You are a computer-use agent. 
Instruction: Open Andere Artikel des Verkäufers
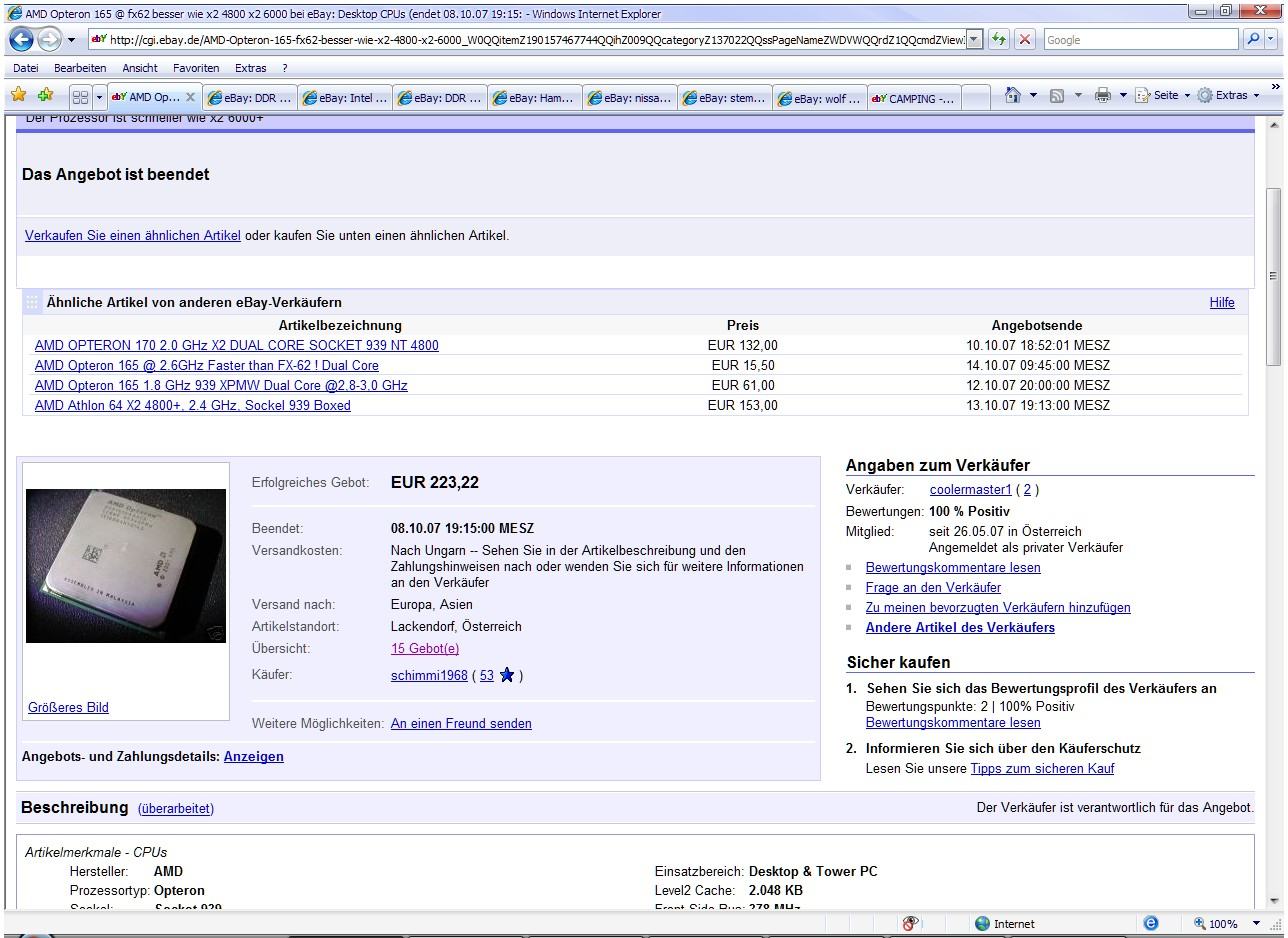point(960,627)
